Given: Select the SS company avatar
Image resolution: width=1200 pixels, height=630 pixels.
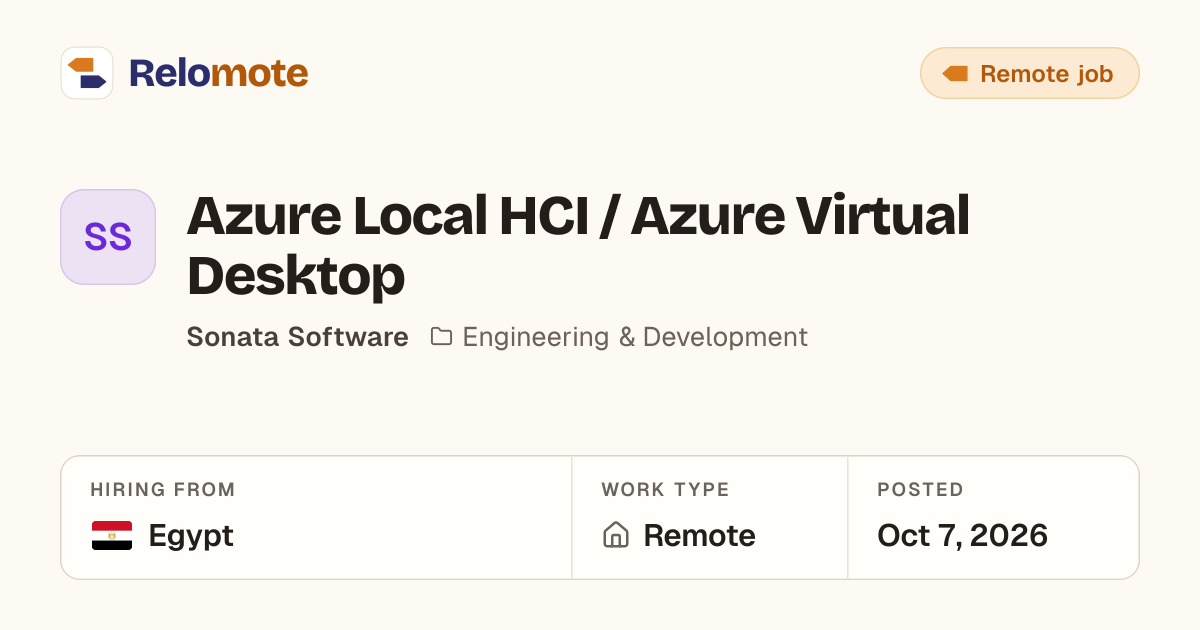Looking at the screenshot, I should tap(108, 237).
